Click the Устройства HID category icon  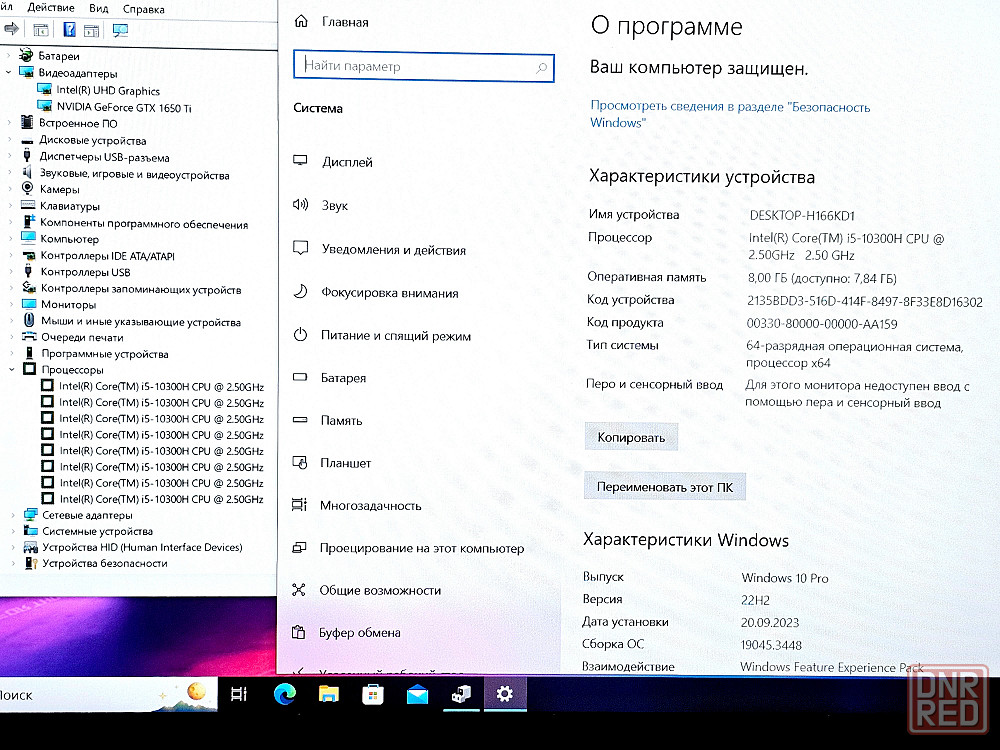pos(31,547)
